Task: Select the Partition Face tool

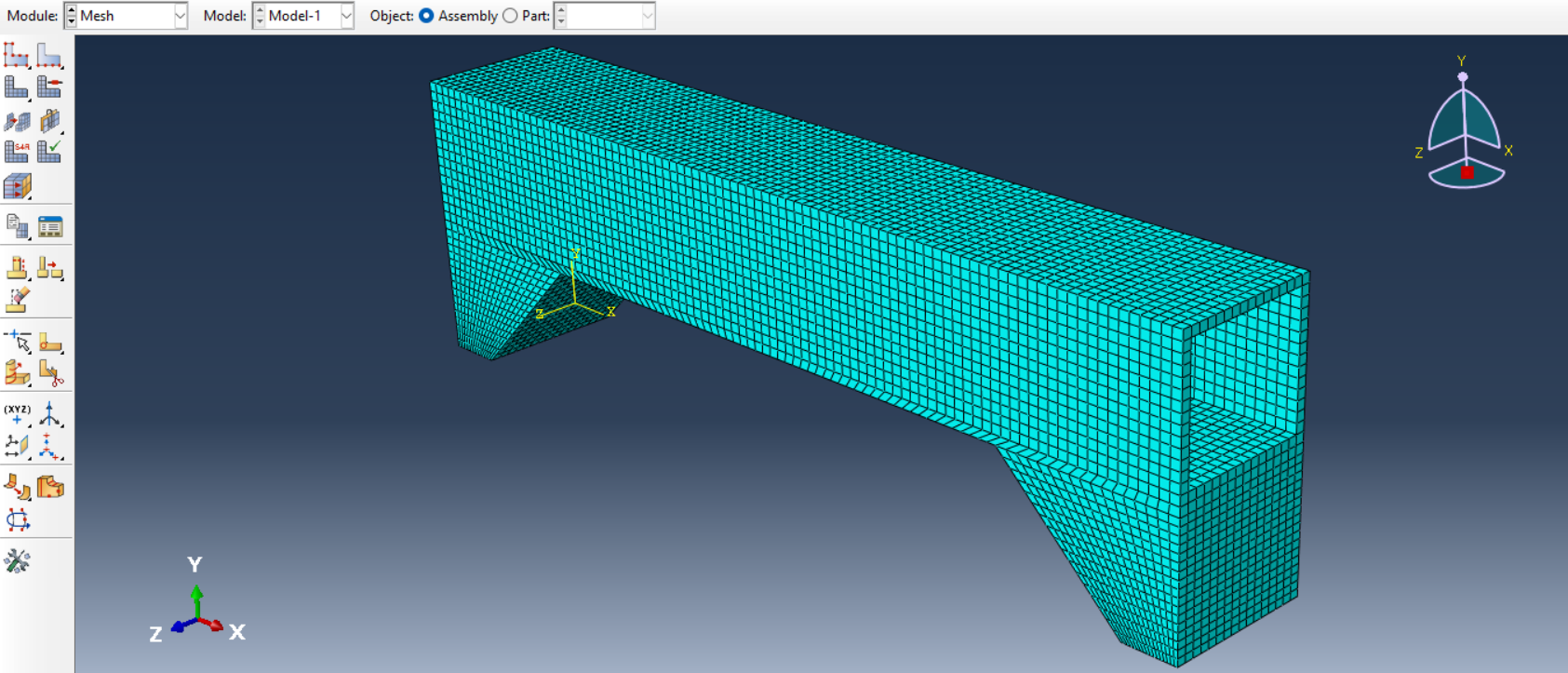Action: (49, 342)
